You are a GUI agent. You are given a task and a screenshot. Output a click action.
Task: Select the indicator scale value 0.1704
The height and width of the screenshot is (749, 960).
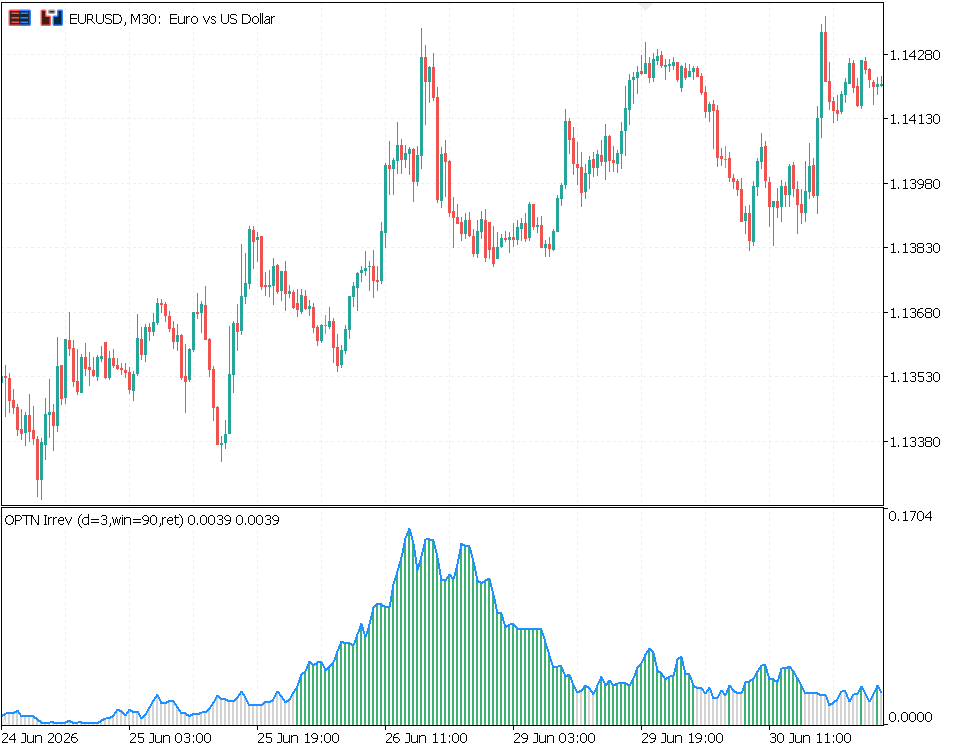pyautogui.click(x=910, y=516)
